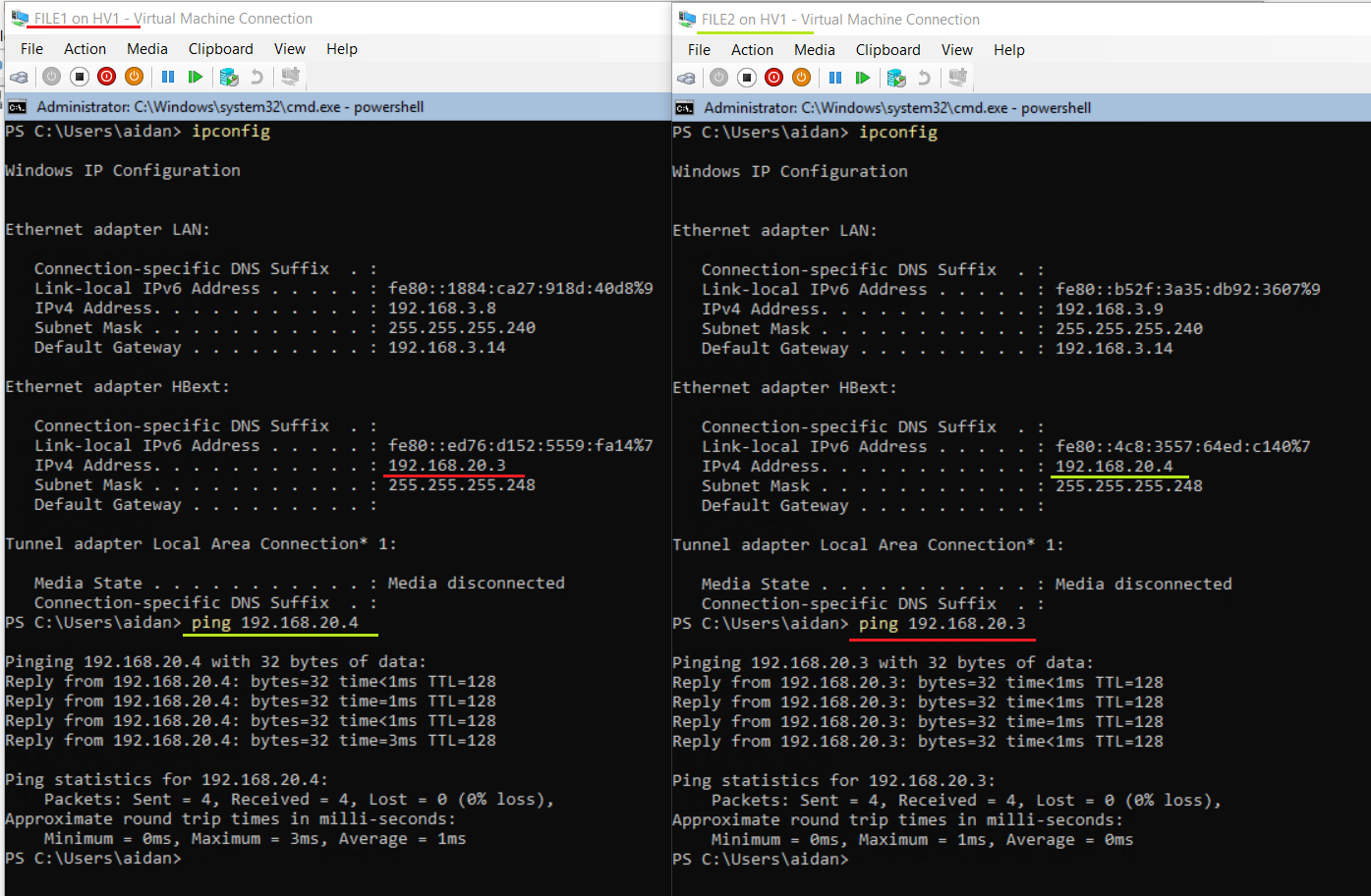This screenshot has height=896, width=1371.
Task: Click FILE1 console Administrator cmd.exe title text
Action: click(x=230, y=107)
